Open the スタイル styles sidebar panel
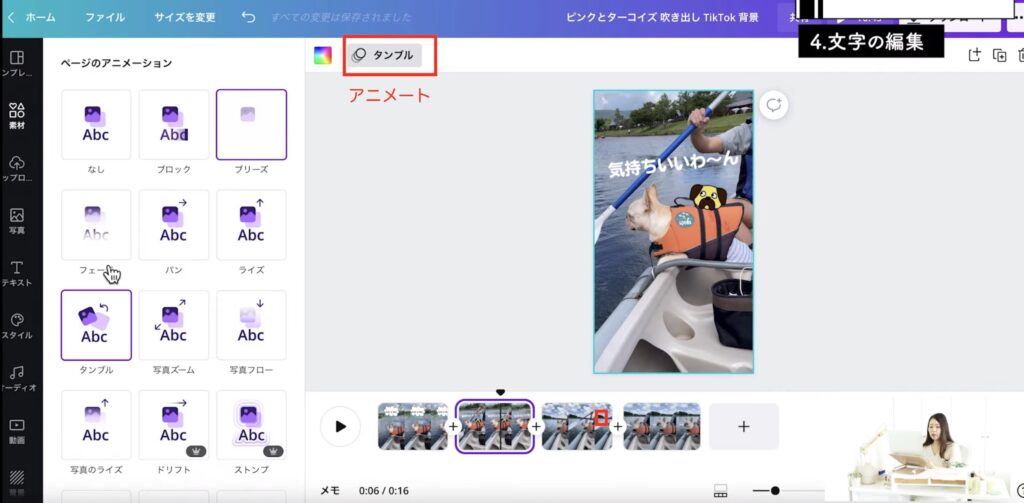 pyautogui.click(x=17, y=325)
